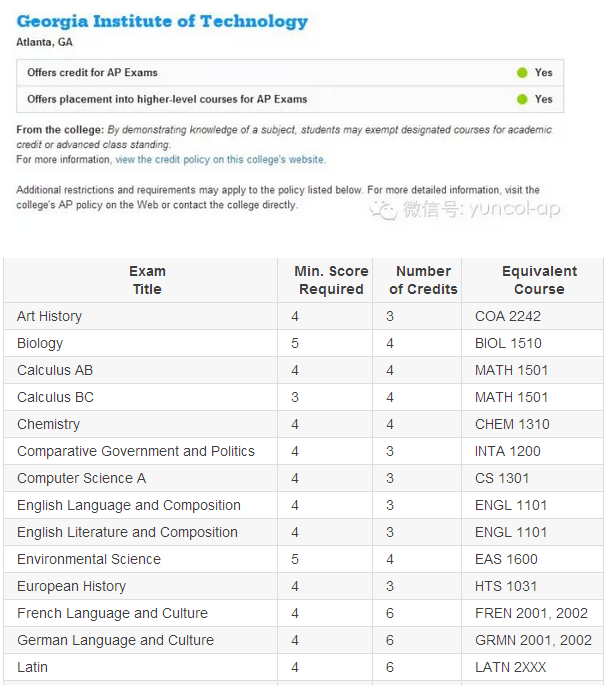Viewport: 608px width, 685px height.
Task: Select French Language and Culture title
Action: [x=113, y=613]
